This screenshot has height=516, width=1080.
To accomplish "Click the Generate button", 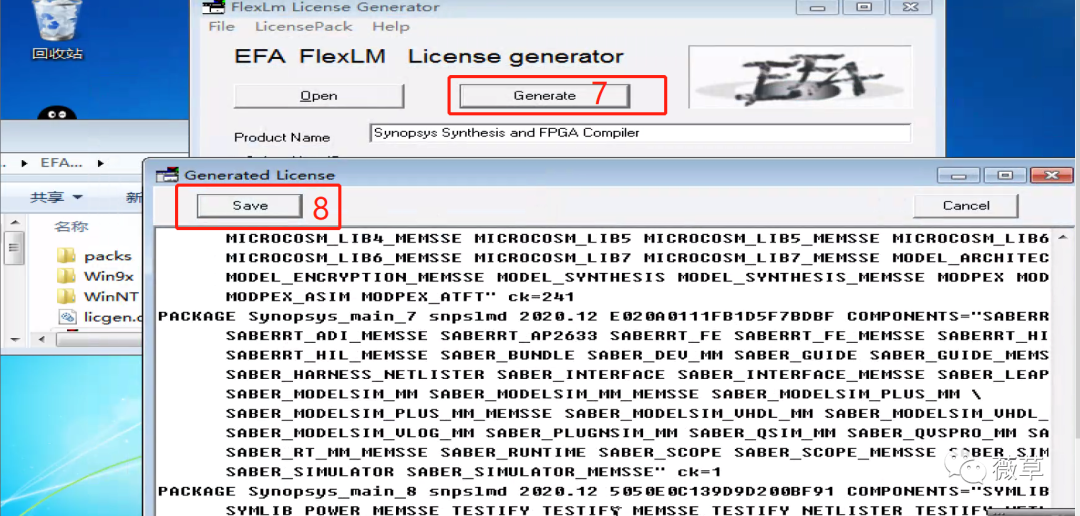I will pos(545,96).
